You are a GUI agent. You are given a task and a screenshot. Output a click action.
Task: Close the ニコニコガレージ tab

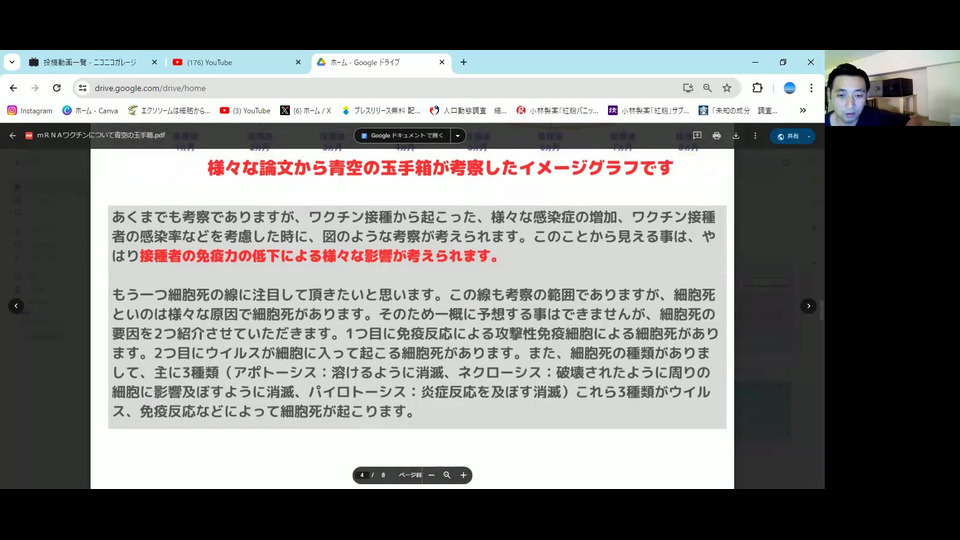click(154, 62)
